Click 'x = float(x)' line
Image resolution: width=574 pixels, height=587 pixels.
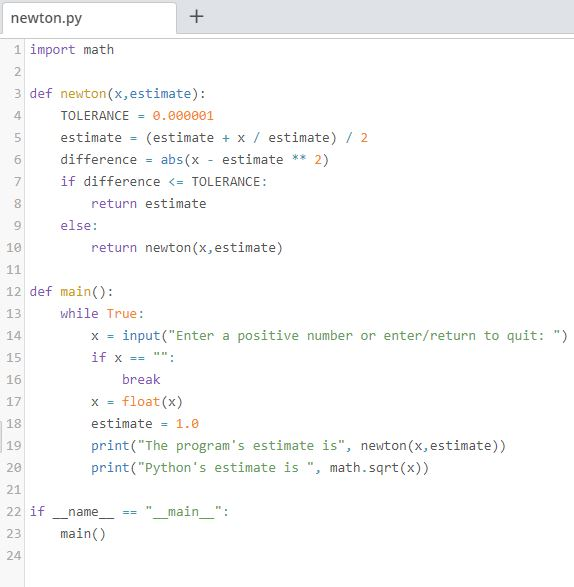click(137, 402)
